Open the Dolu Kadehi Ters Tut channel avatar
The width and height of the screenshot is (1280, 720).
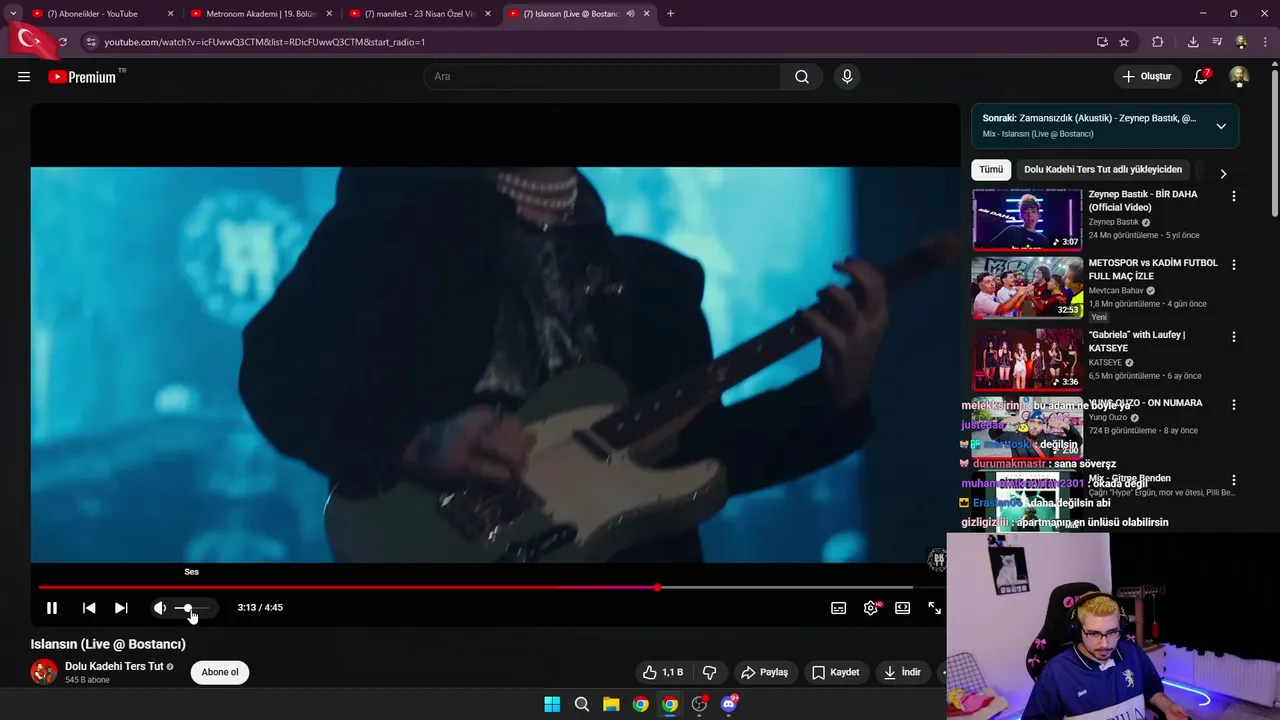[44, 672]
